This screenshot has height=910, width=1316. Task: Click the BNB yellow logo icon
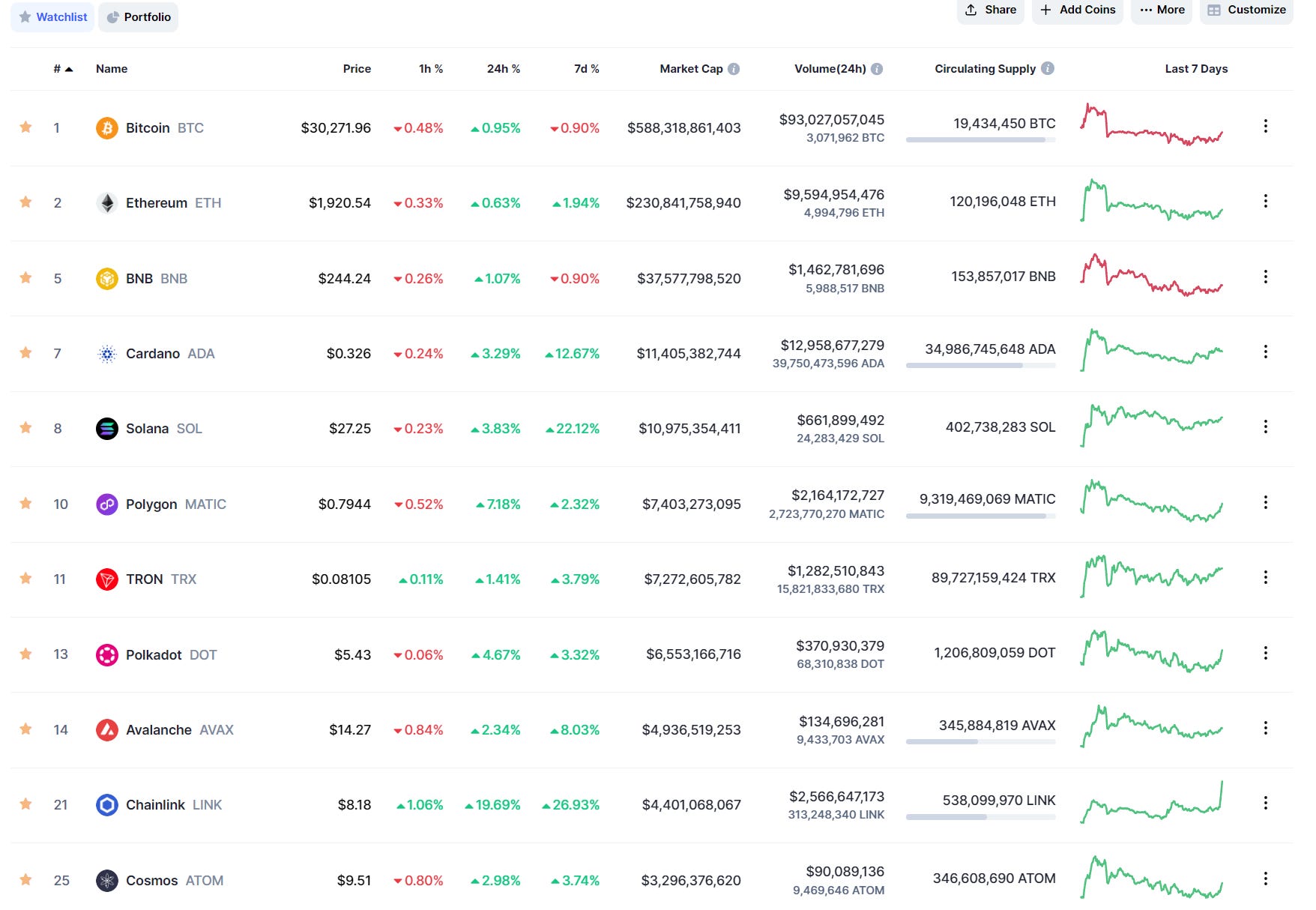107,279
